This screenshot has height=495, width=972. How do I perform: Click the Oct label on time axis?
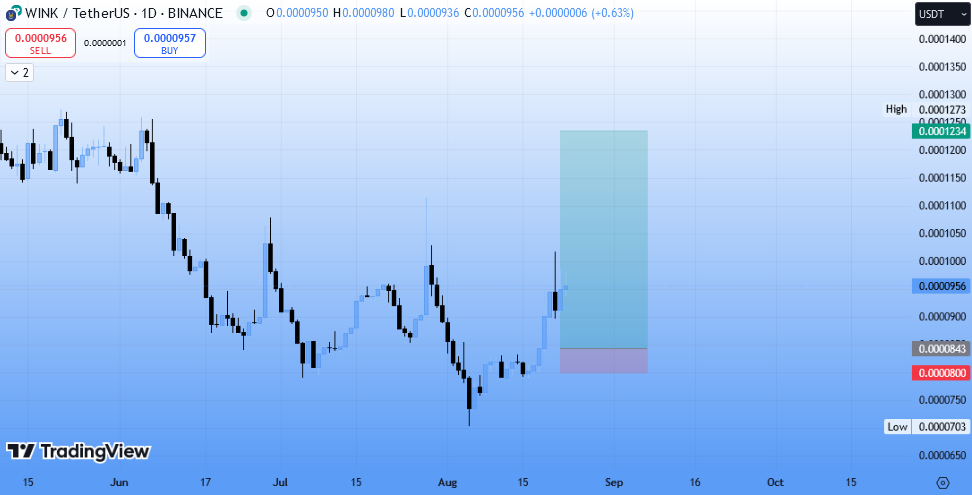click(775, 482)
